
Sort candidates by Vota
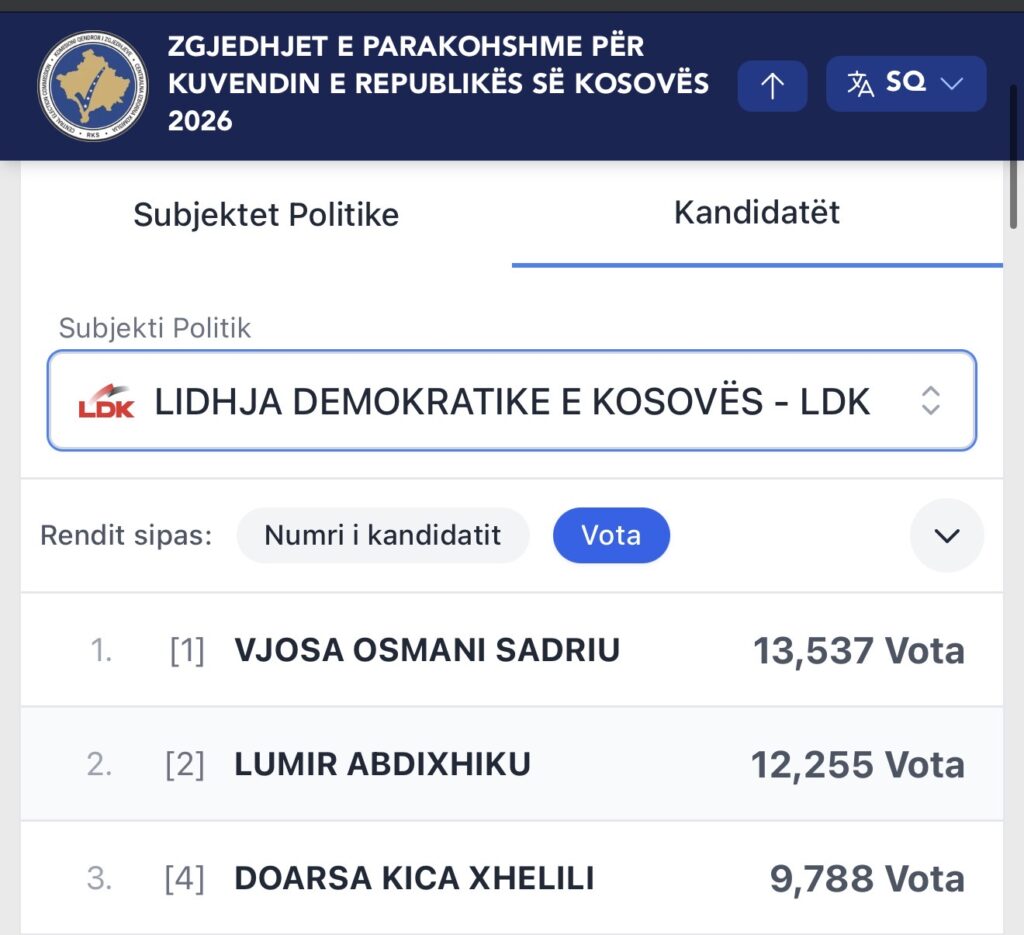tap(611, 535)
